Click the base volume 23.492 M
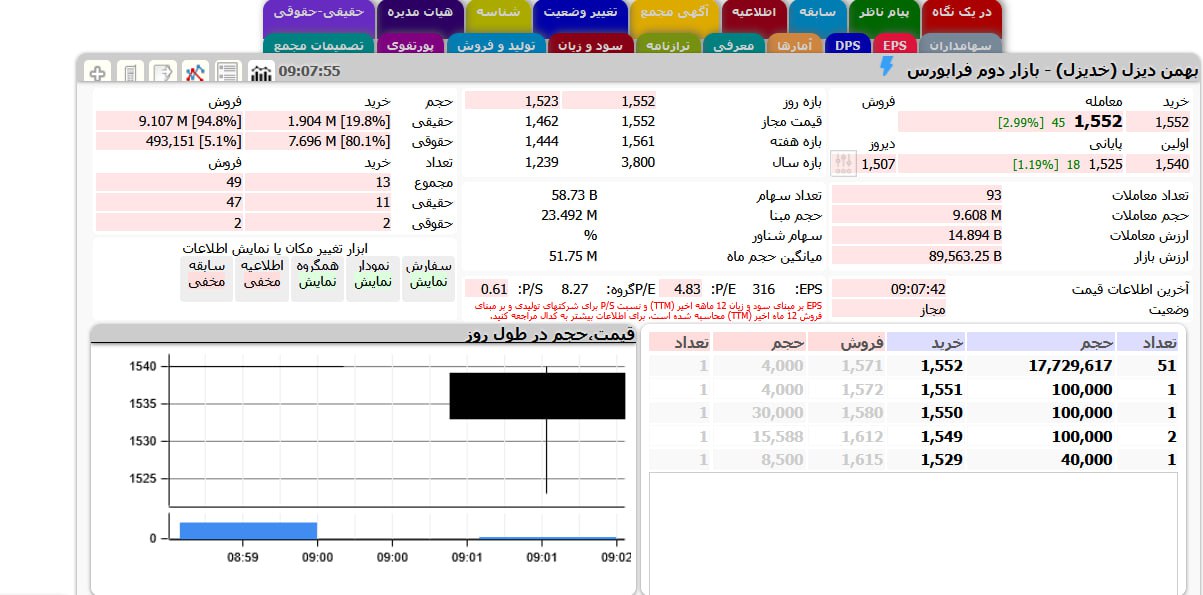 (569, 215)
